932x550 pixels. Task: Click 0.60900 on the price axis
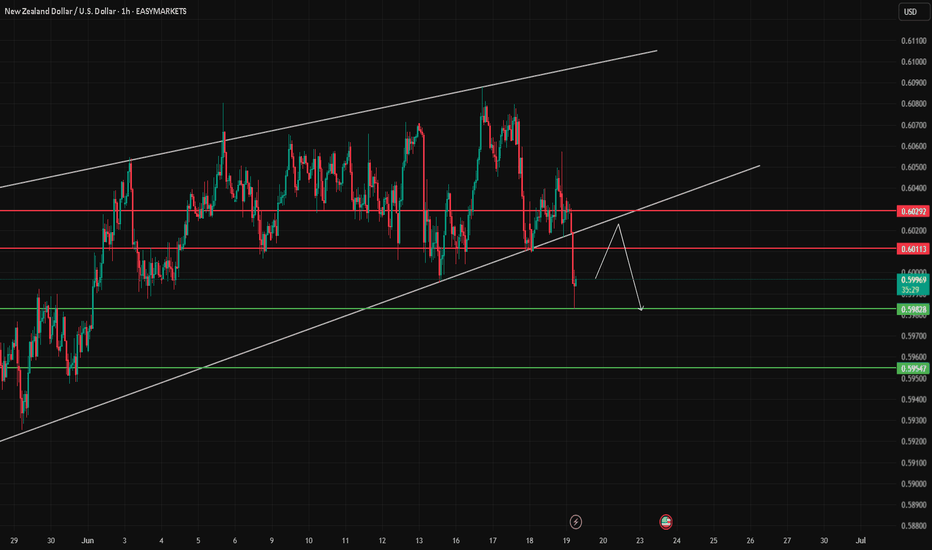(x=914, y=83)
